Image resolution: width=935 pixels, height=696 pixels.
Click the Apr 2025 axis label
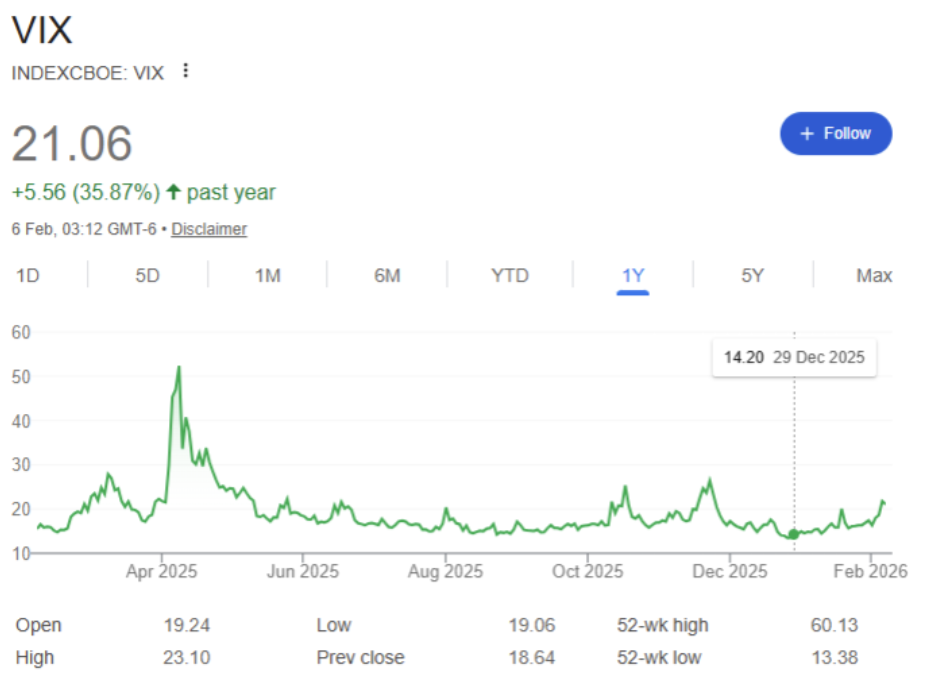click(x=162, y=572)
